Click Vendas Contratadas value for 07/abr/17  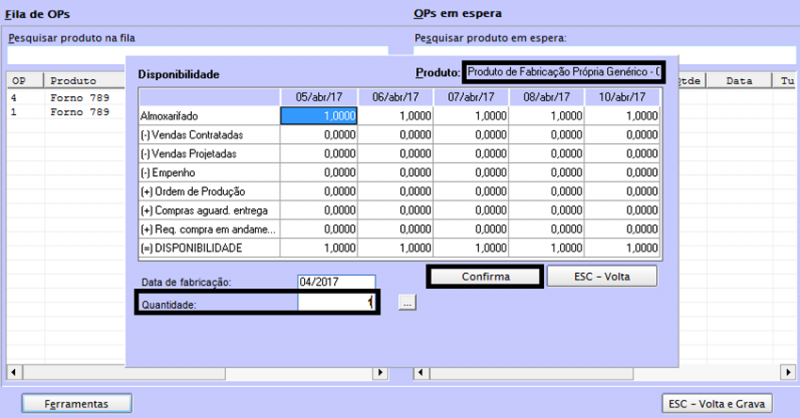tap(471, 135)
